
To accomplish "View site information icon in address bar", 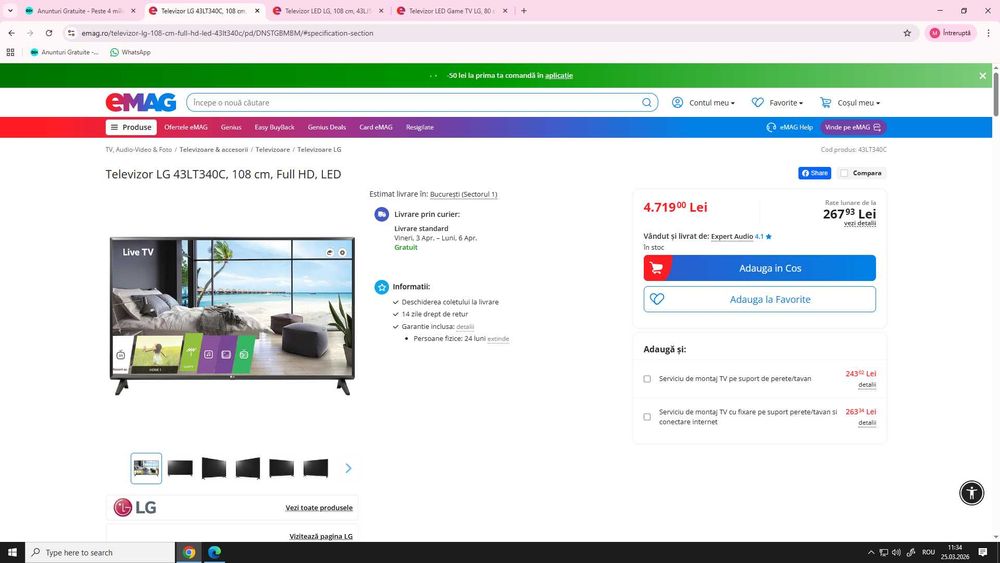I will (71, 33).
